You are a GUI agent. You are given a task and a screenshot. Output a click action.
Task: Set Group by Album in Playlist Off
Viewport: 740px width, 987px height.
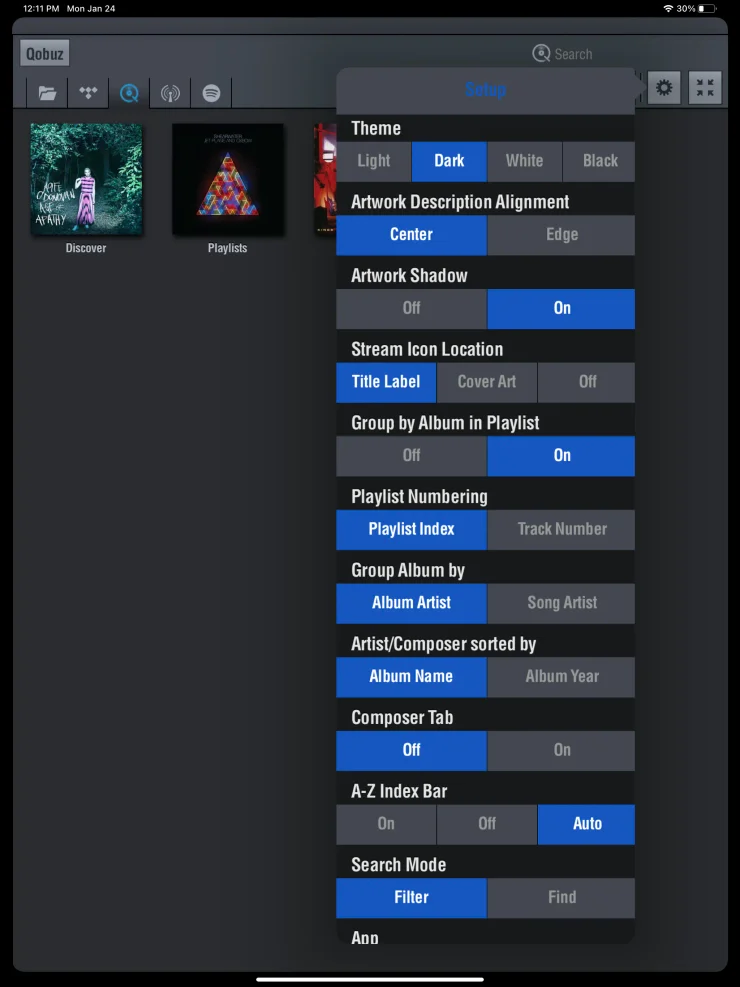pyautogui.click(x=412, y=456)
